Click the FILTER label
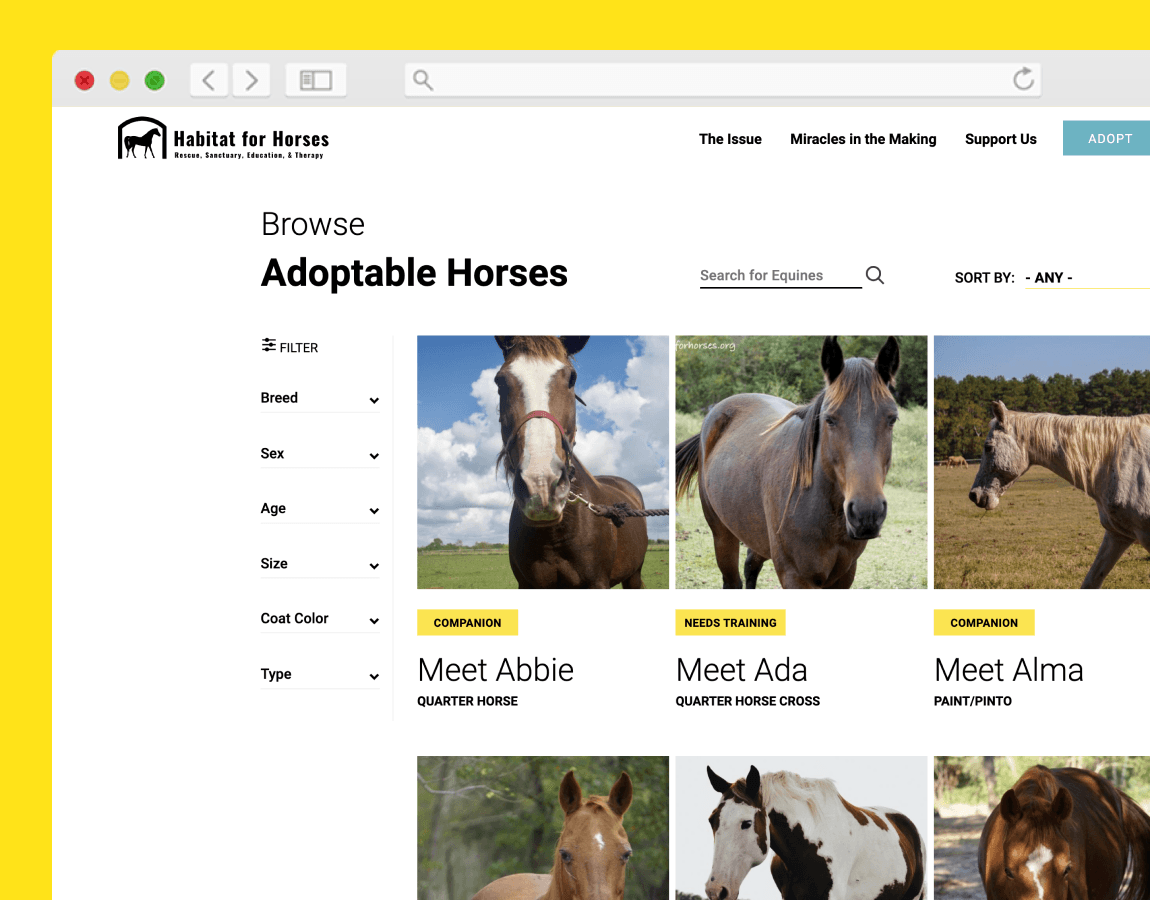 coord(299,348)
